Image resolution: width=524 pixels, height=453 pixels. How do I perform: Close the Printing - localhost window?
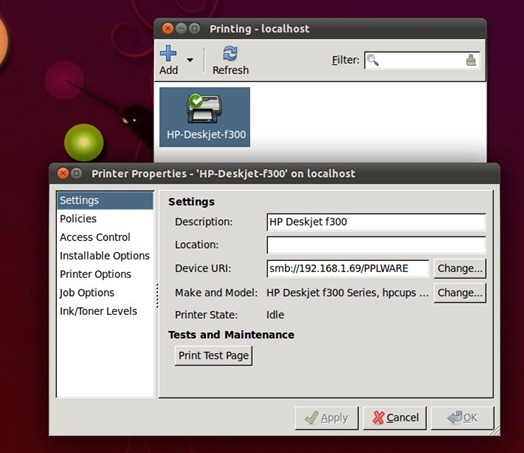(x=168, y=29)
